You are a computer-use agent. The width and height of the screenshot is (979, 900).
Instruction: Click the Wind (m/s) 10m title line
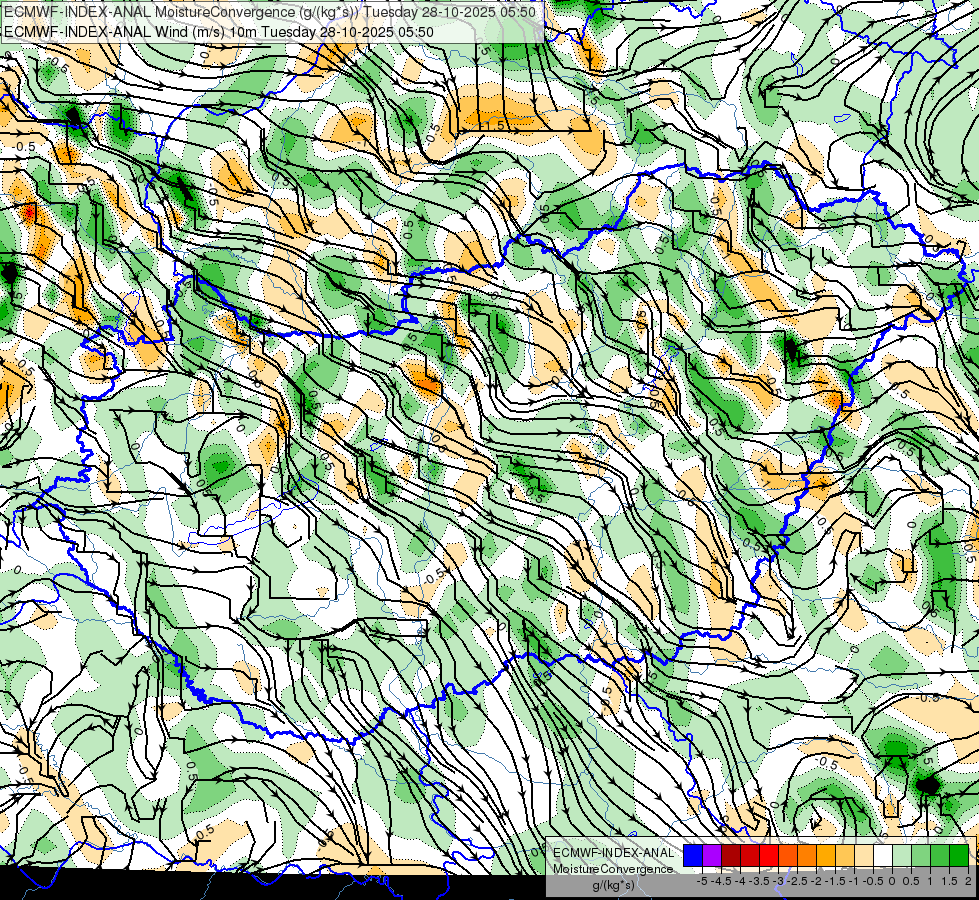(x=219, y=32)
